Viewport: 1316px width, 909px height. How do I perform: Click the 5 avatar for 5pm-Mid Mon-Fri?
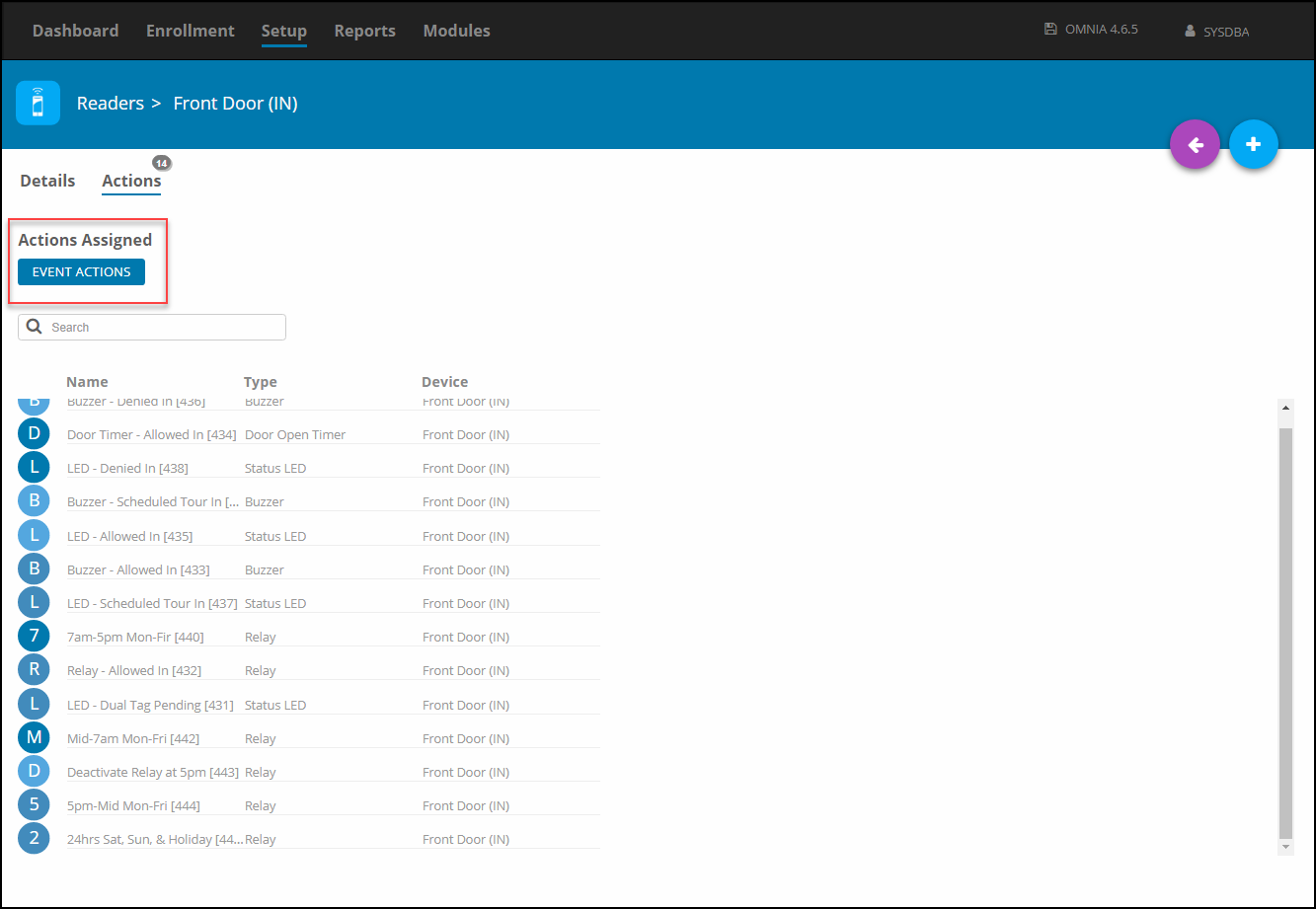[34, 805]
